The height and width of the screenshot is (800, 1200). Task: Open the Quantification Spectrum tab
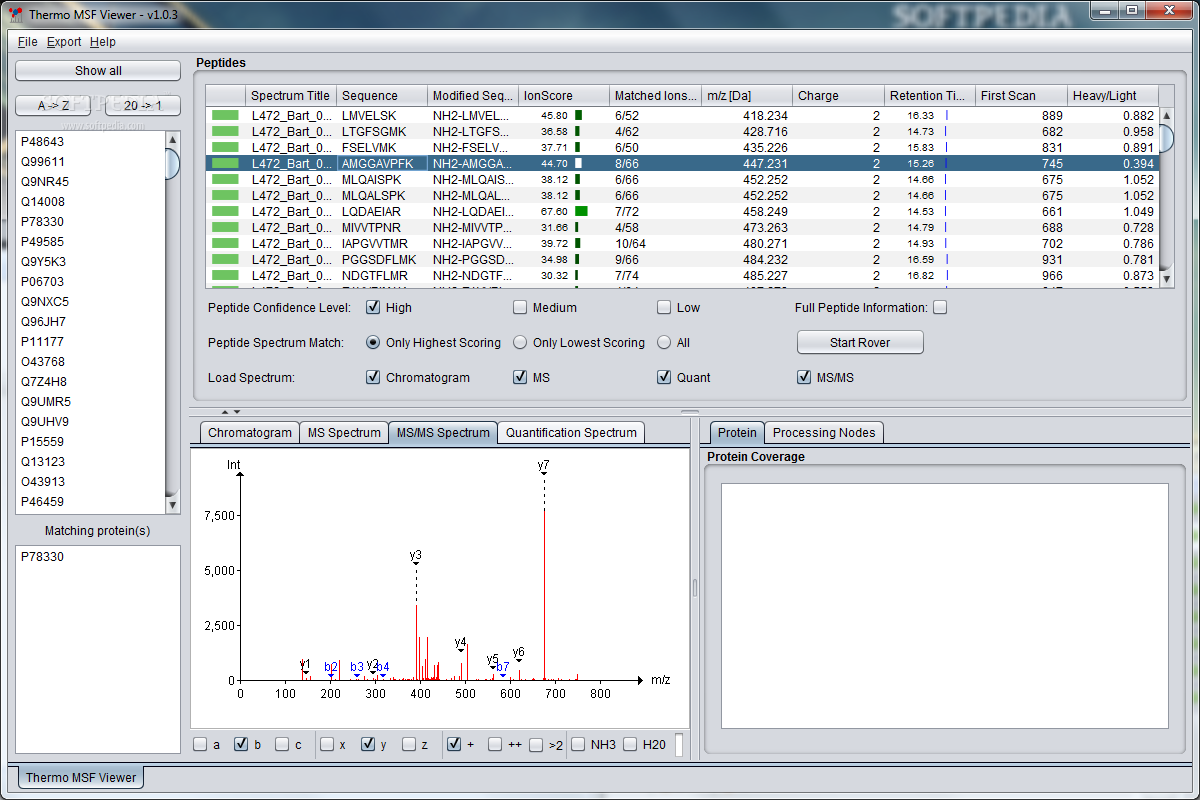(x=571, y=432)
